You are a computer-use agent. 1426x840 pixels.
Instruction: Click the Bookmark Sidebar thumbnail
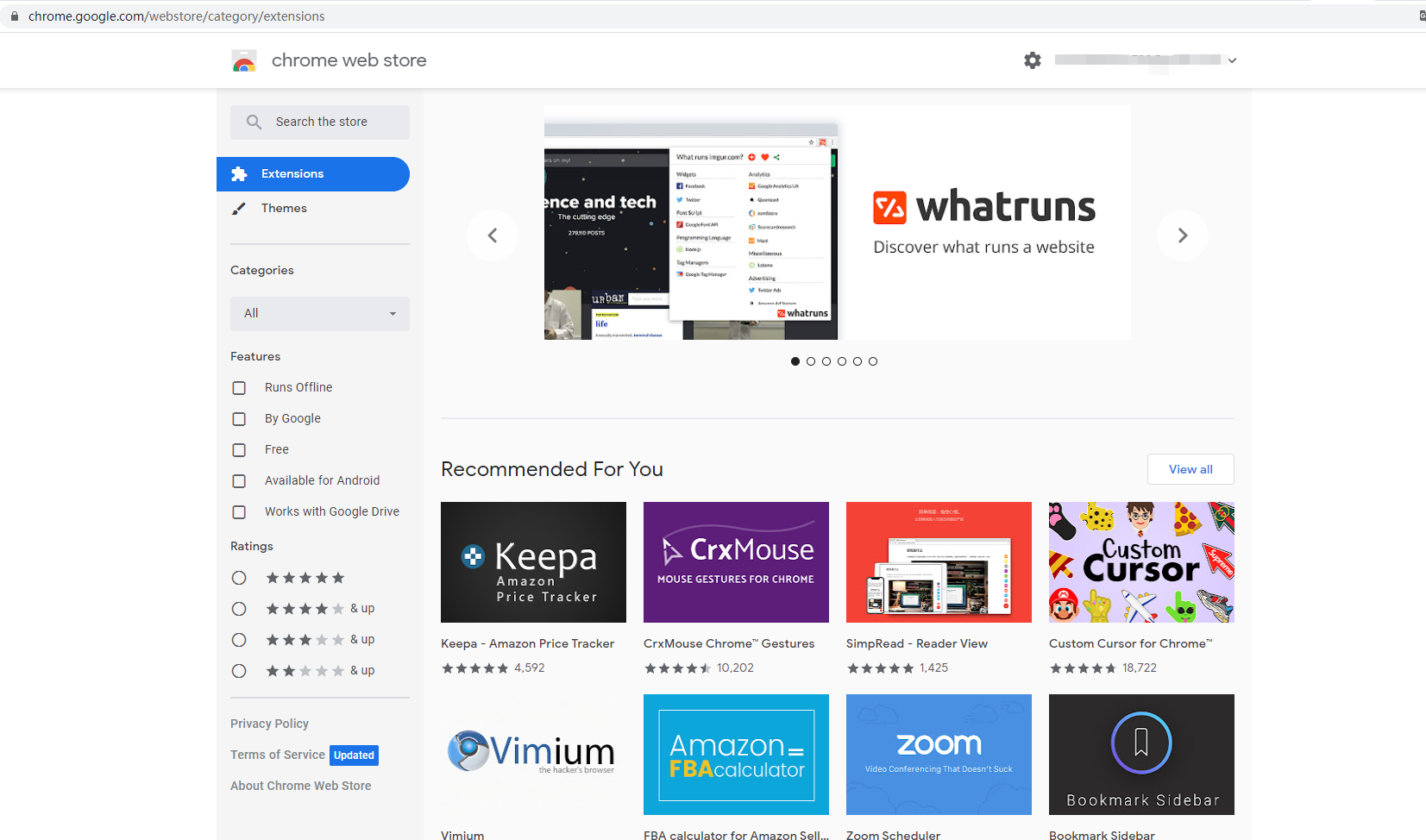coord(1141,755)
